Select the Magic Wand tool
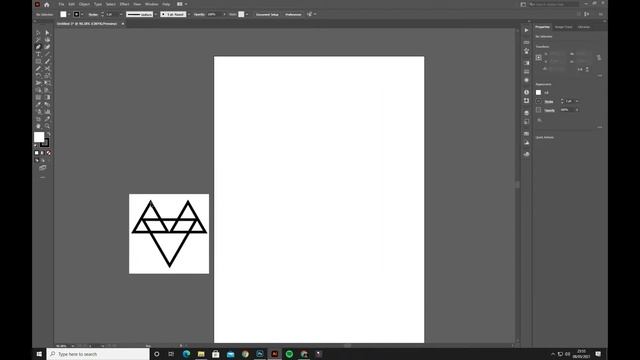The height and width of the screenshot is (360, 640). tap(38, 40)
